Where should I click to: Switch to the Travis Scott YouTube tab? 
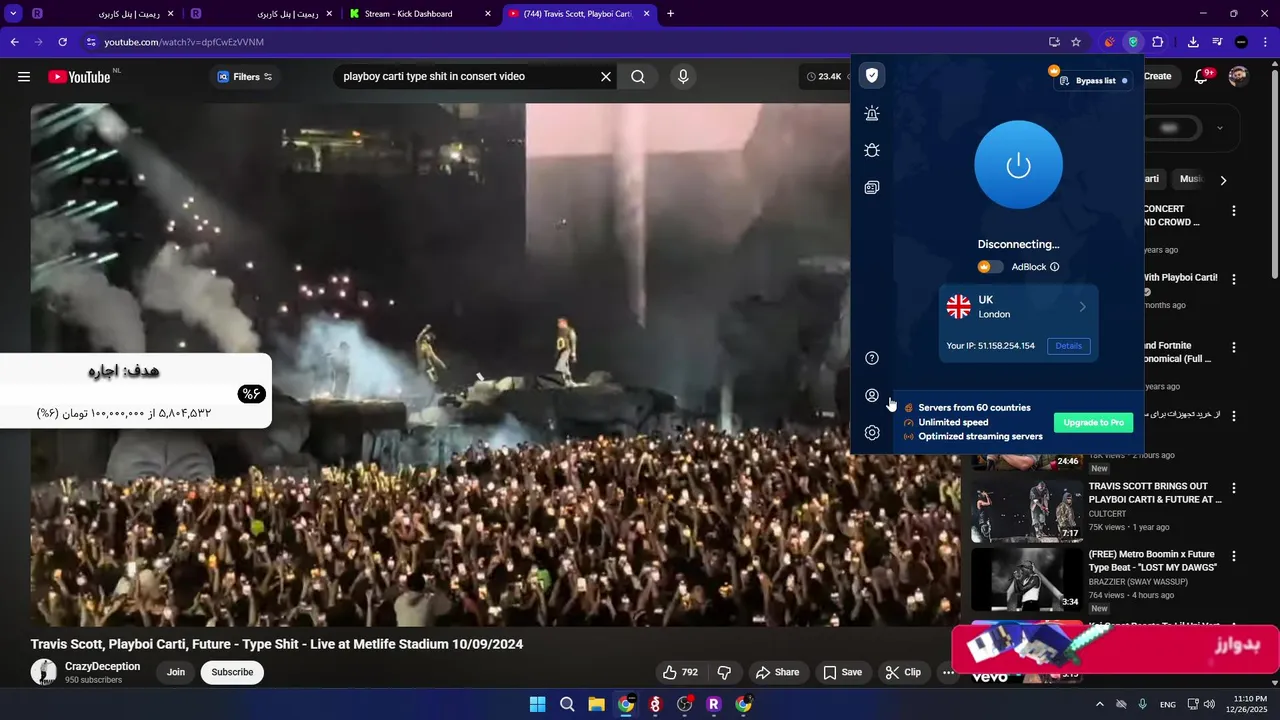coord(580,14)
